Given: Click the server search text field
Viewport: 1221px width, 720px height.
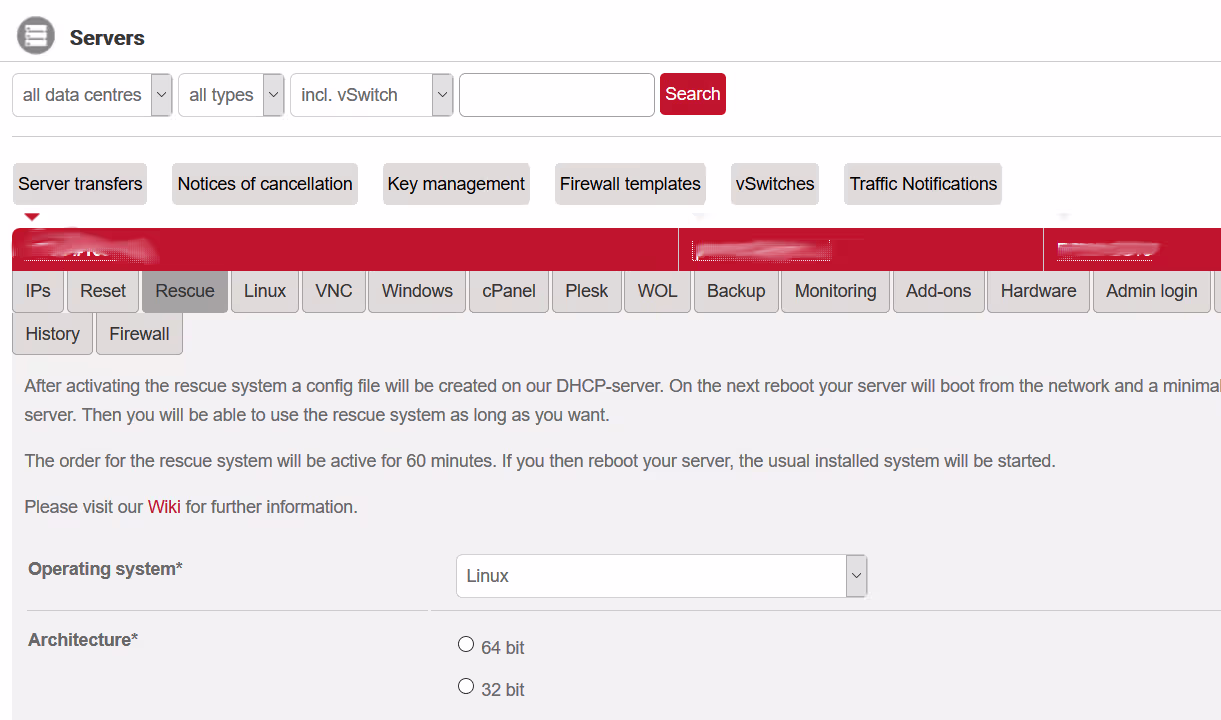Looking at the screenshot, I should coord(556,95).
